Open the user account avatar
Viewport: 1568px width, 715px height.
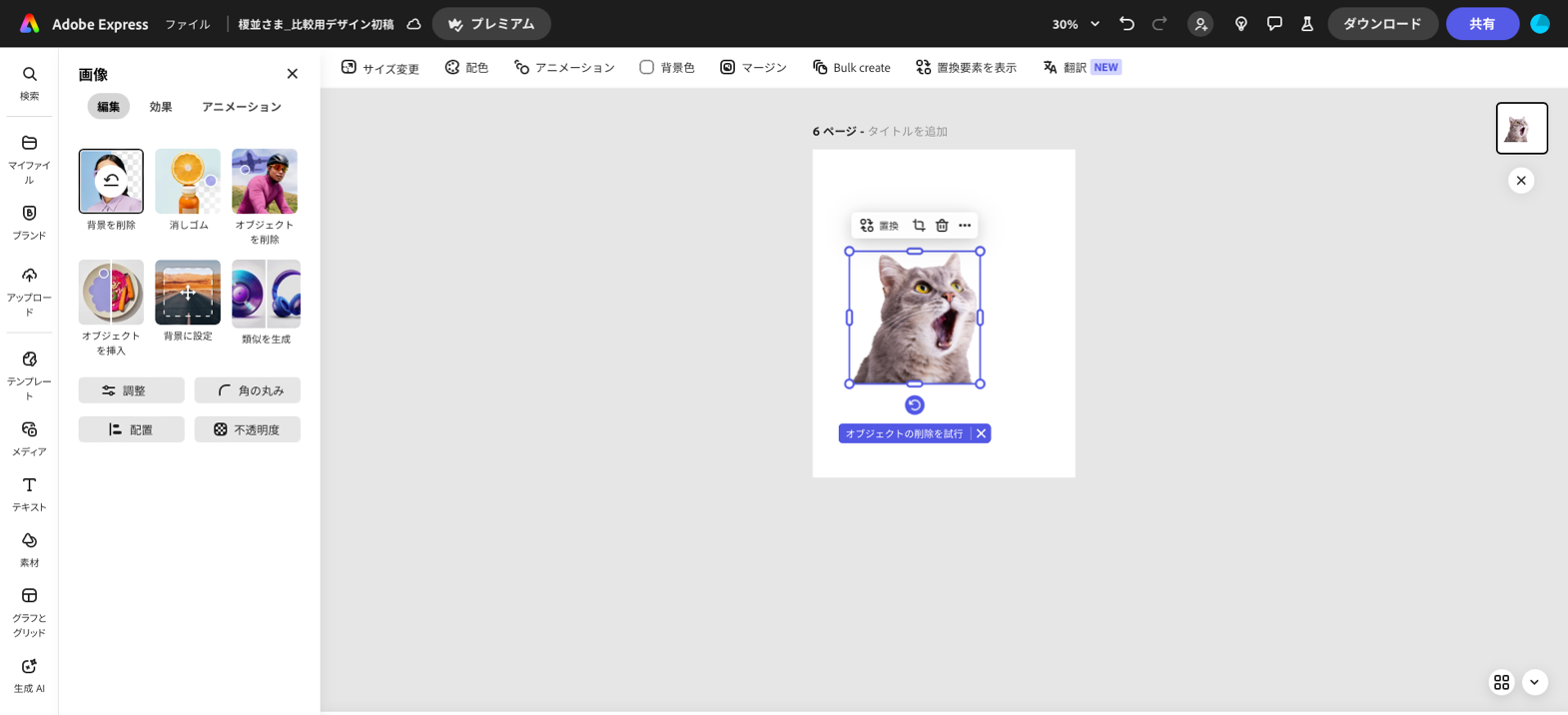click(1540, 24)
